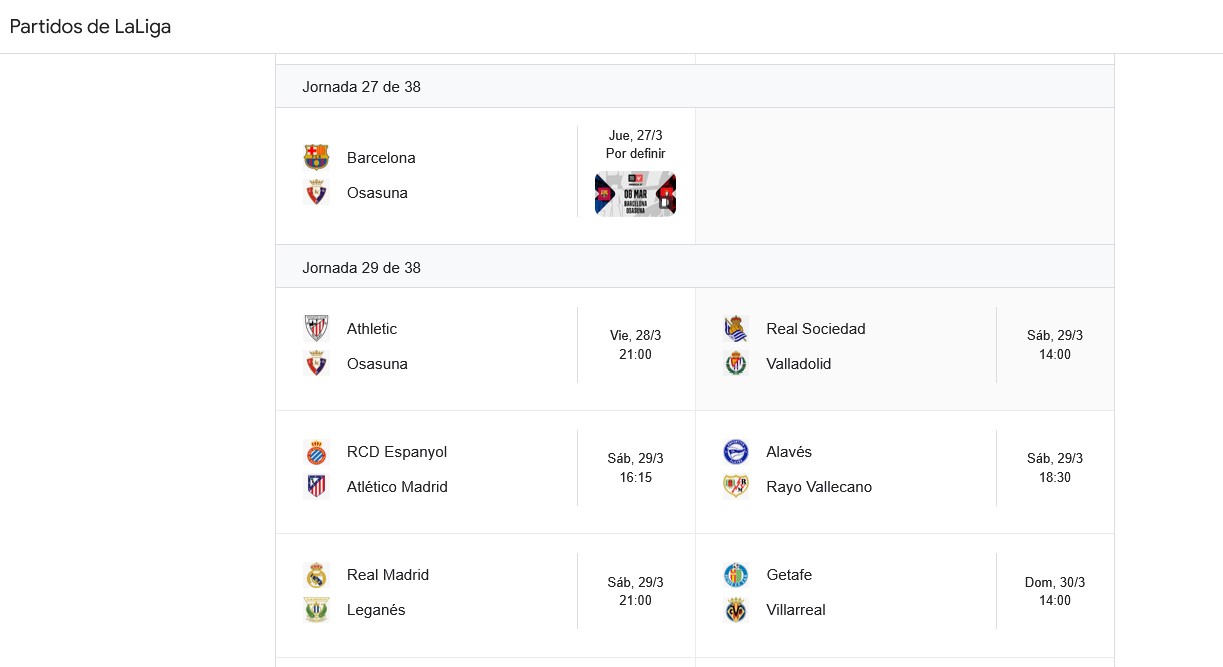Select the Sáb, 29/3 16:15 match time

pos(635,468)
